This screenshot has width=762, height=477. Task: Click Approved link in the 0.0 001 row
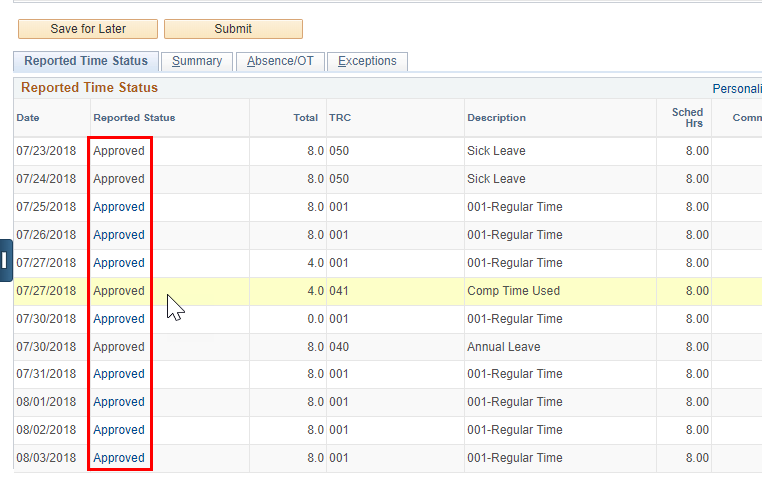(x=119, y=319)
